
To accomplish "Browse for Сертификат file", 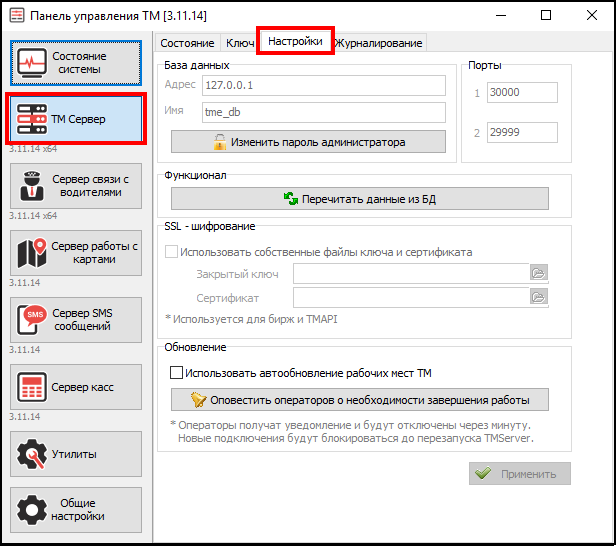I will point(539,297).
